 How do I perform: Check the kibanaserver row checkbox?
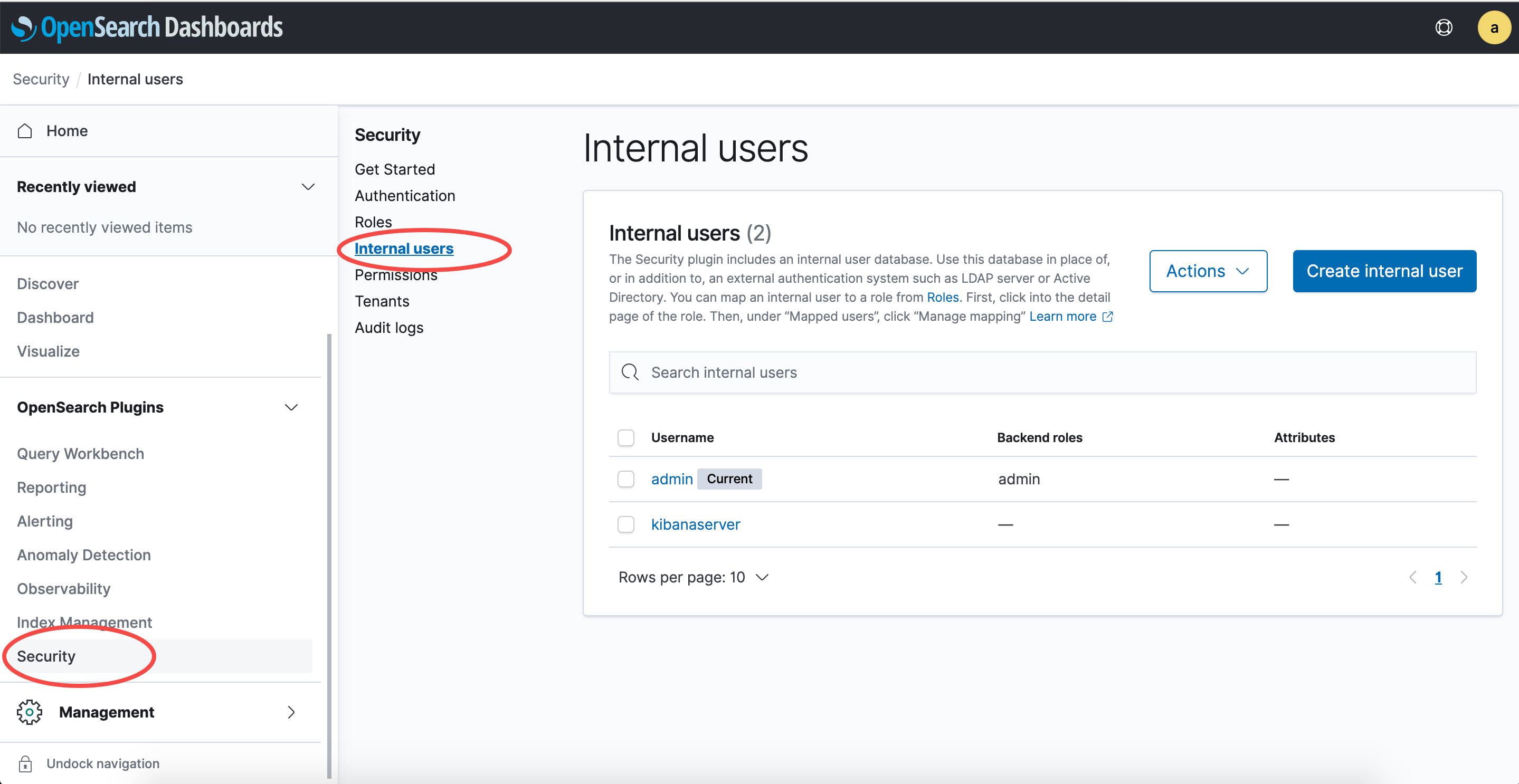tap(625, 524)
